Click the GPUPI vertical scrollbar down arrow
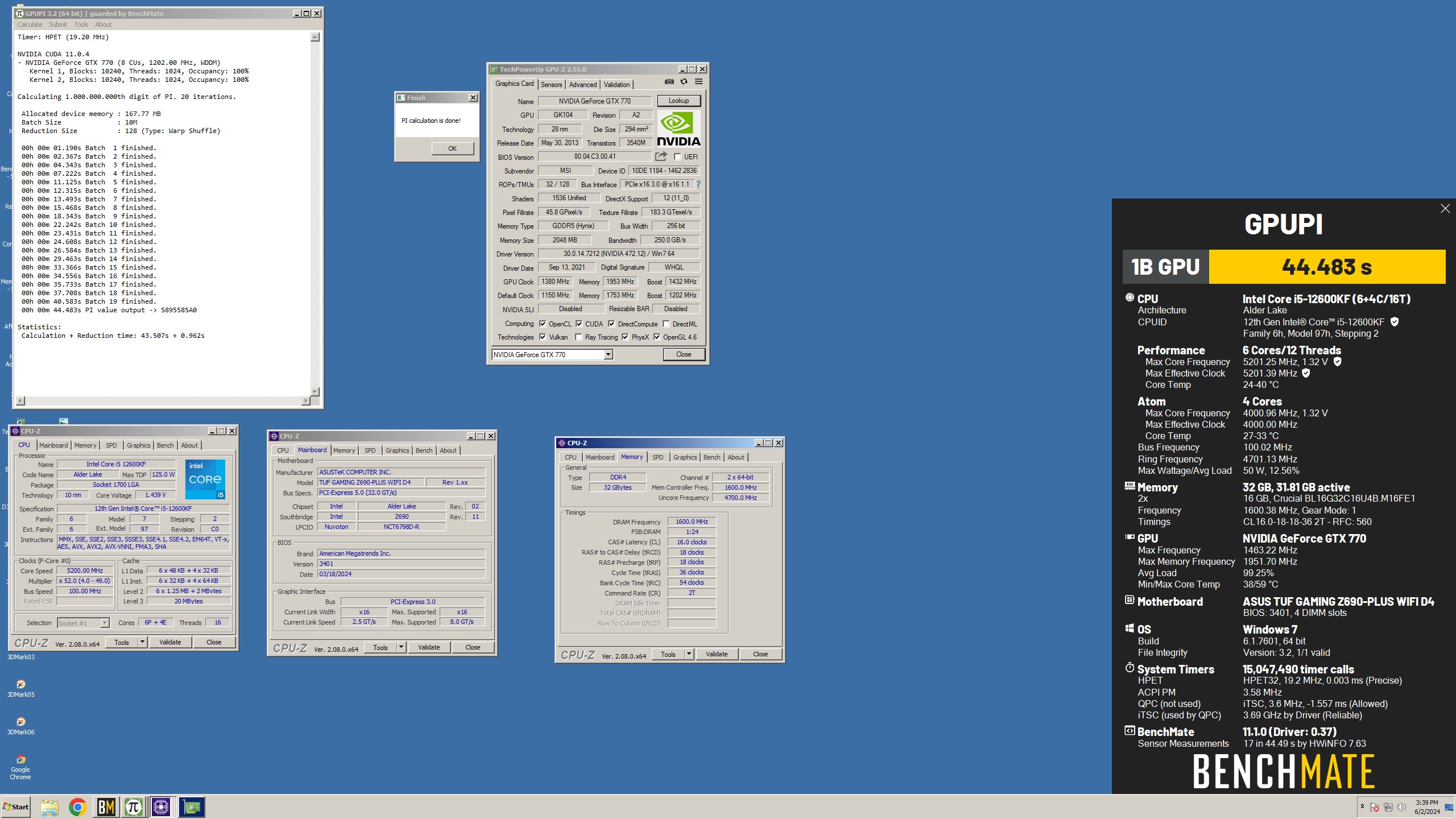This screenshot has width=1456, height=819. pyautogui.click(x=315, y=392)
